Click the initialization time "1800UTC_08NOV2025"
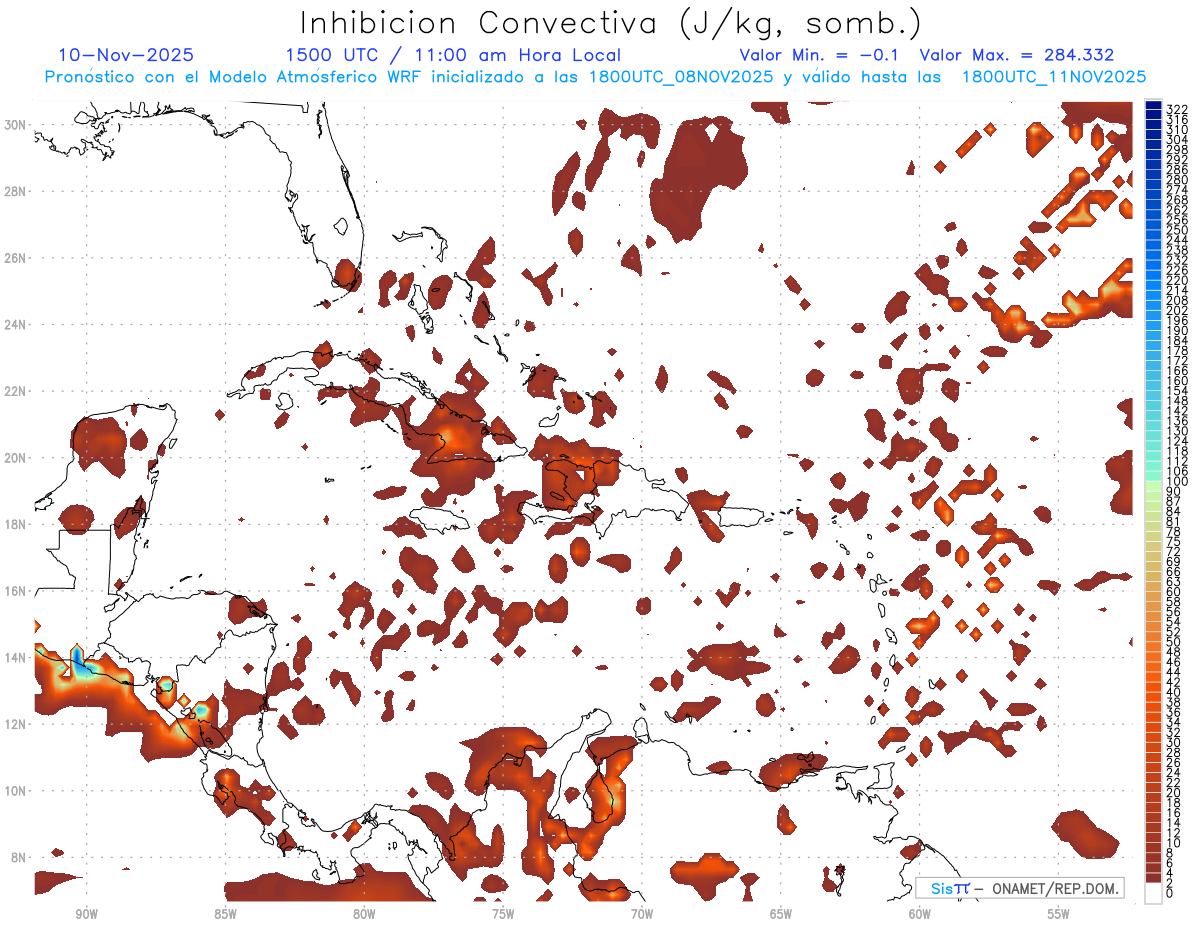Viewport: 1200px width, 927px height. [x=681, y=77]
